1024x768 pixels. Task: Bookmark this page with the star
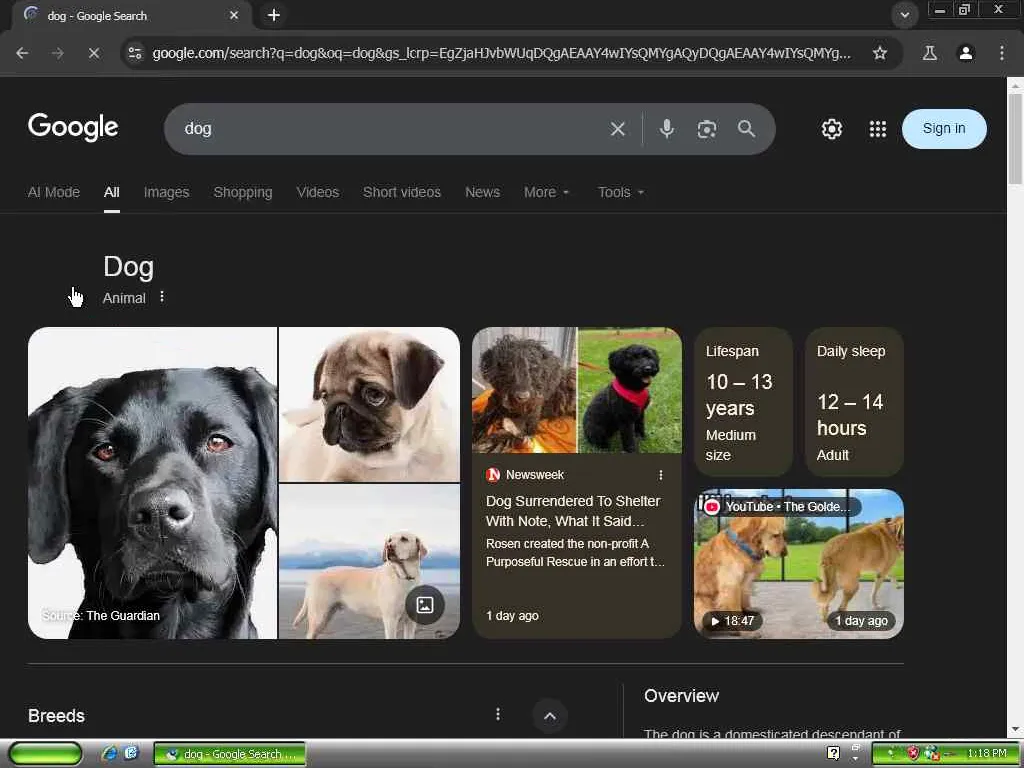click(880, 53)
